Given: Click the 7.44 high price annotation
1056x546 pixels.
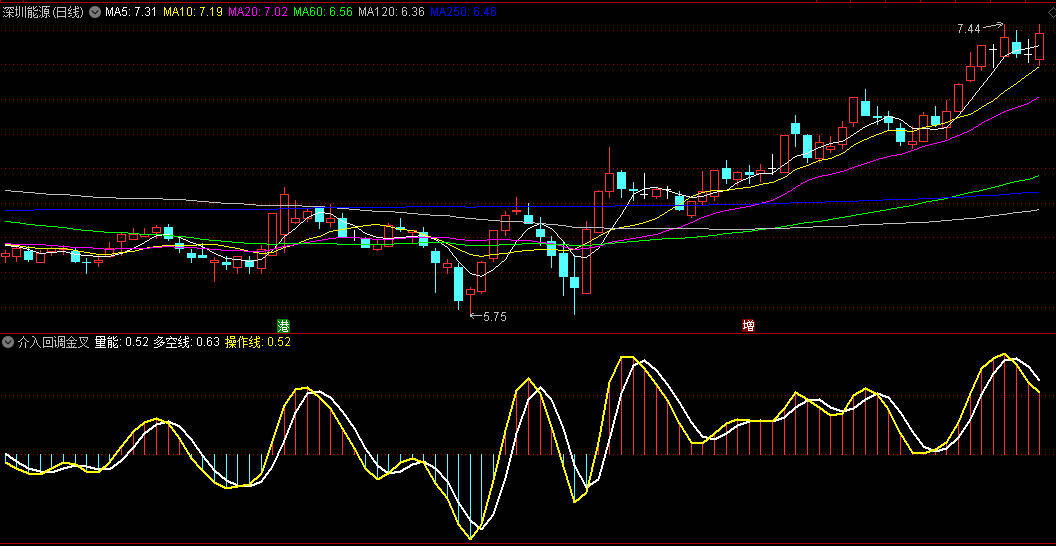Looking at the screenshot, I should point(969,30).
